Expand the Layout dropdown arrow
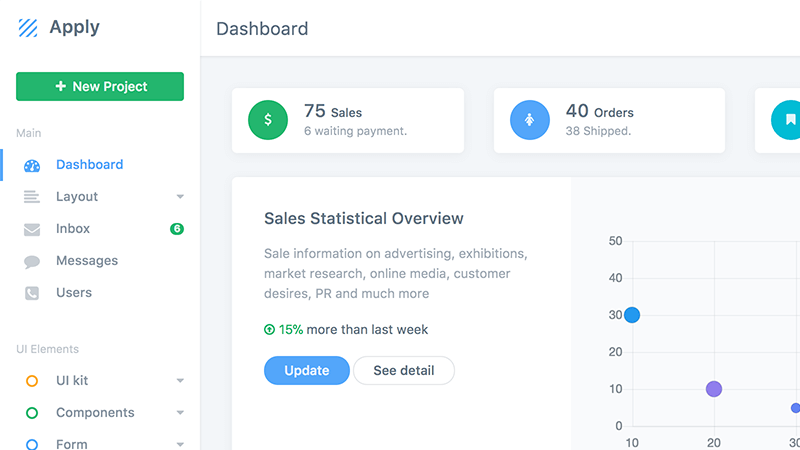This screenshot has width=800, height=450. [x=180, y=197]
